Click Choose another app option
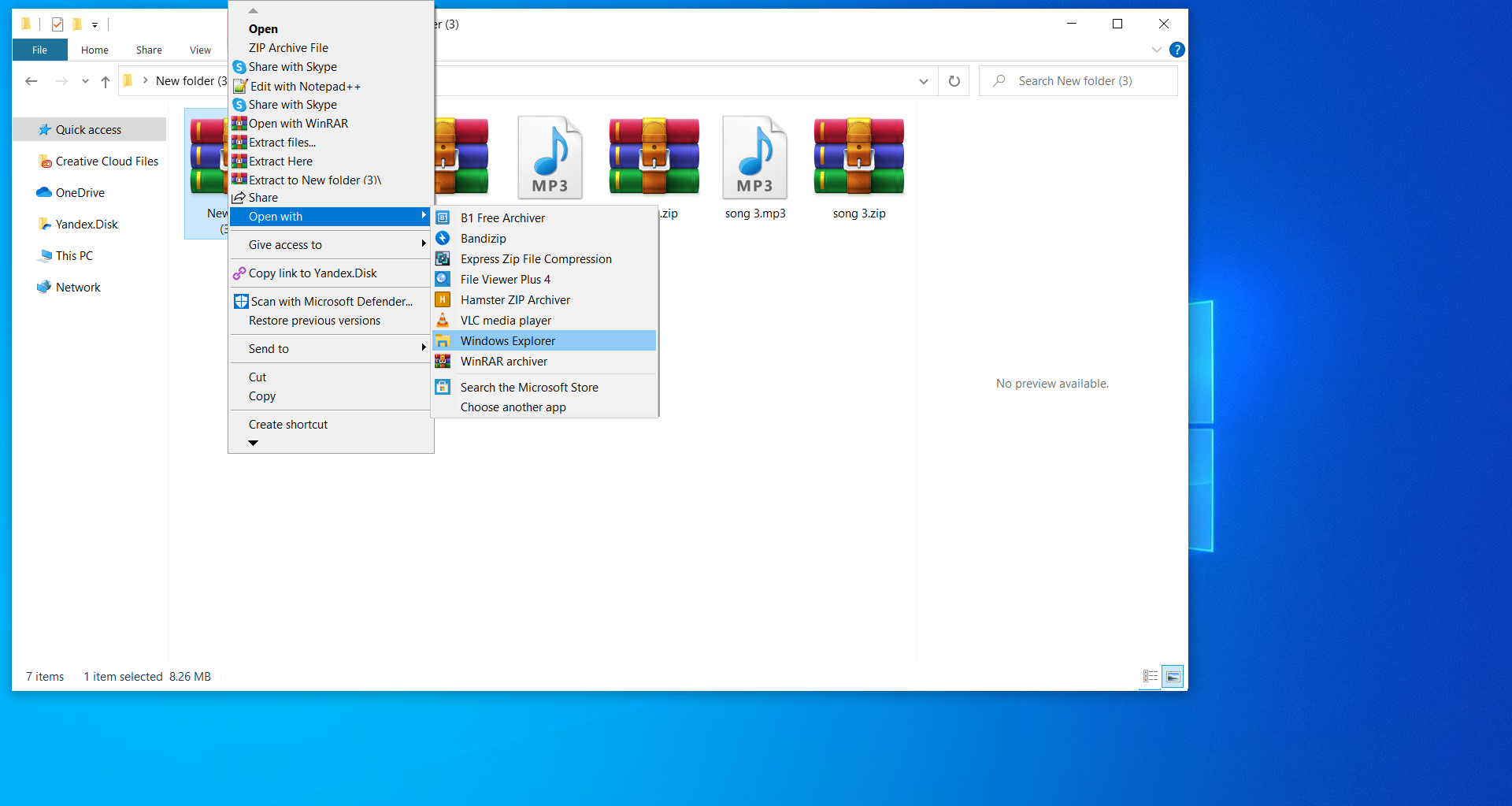 [x=513, y=407]
